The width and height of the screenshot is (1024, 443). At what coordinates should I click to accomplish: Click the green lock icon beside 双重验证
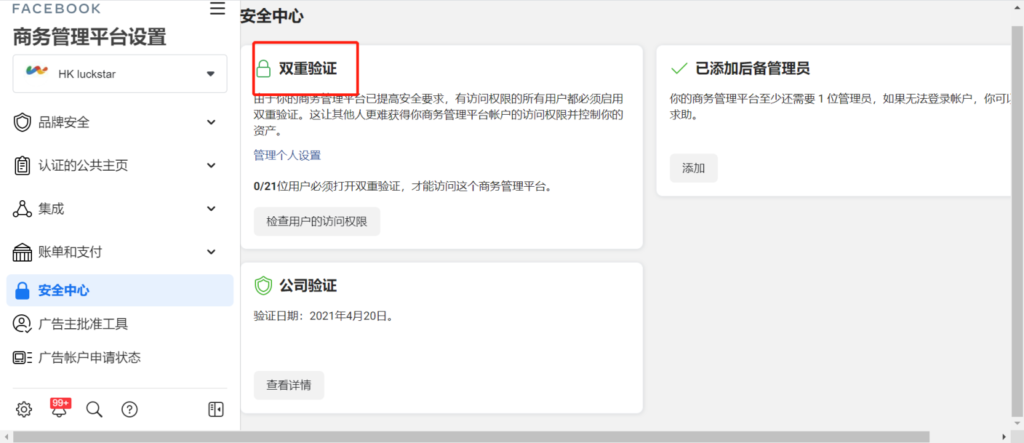pyautogui.click(x=264, y=69)
